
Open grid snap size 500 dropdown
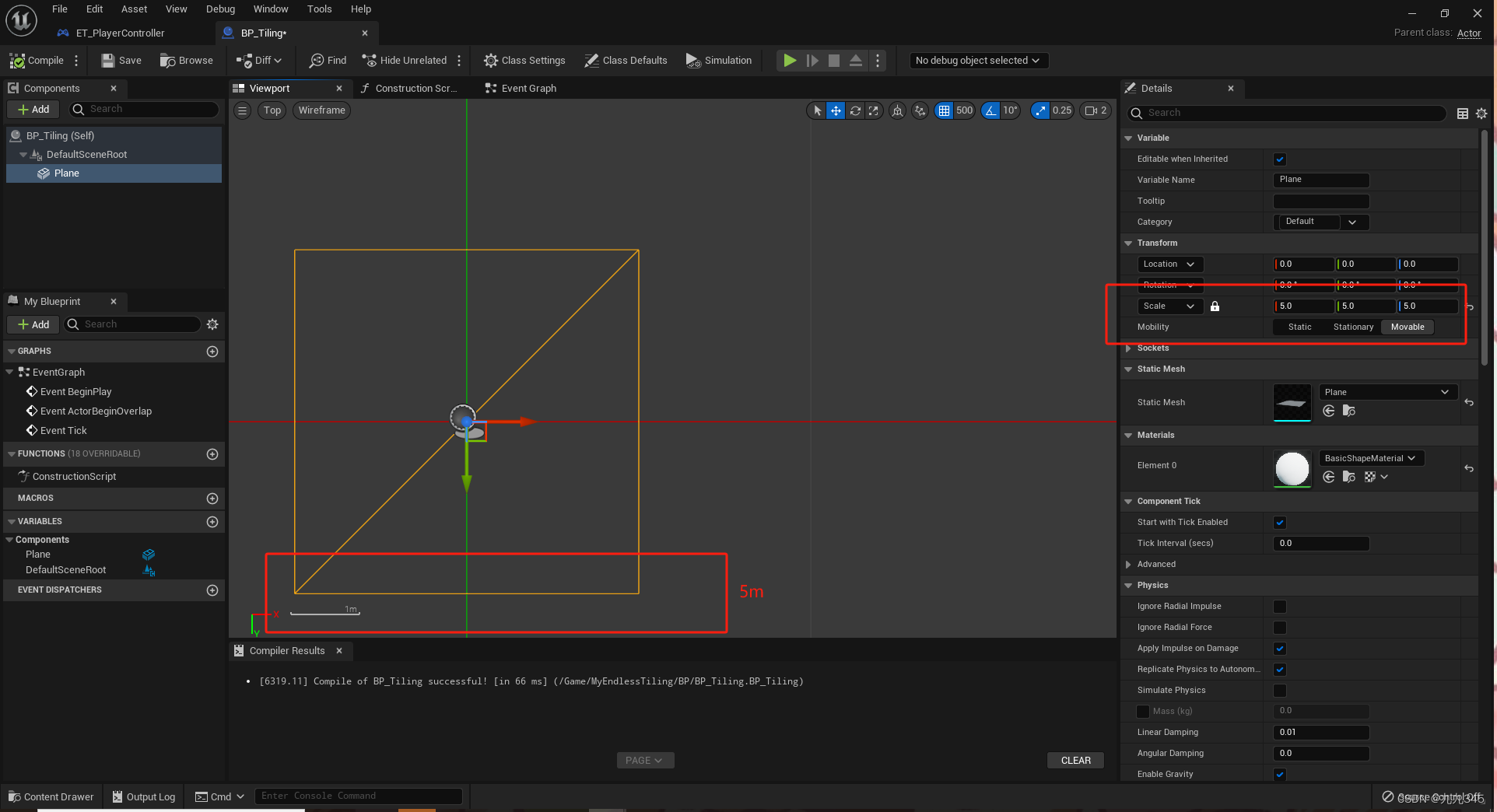pyautogui.click(x=965, y=110)
